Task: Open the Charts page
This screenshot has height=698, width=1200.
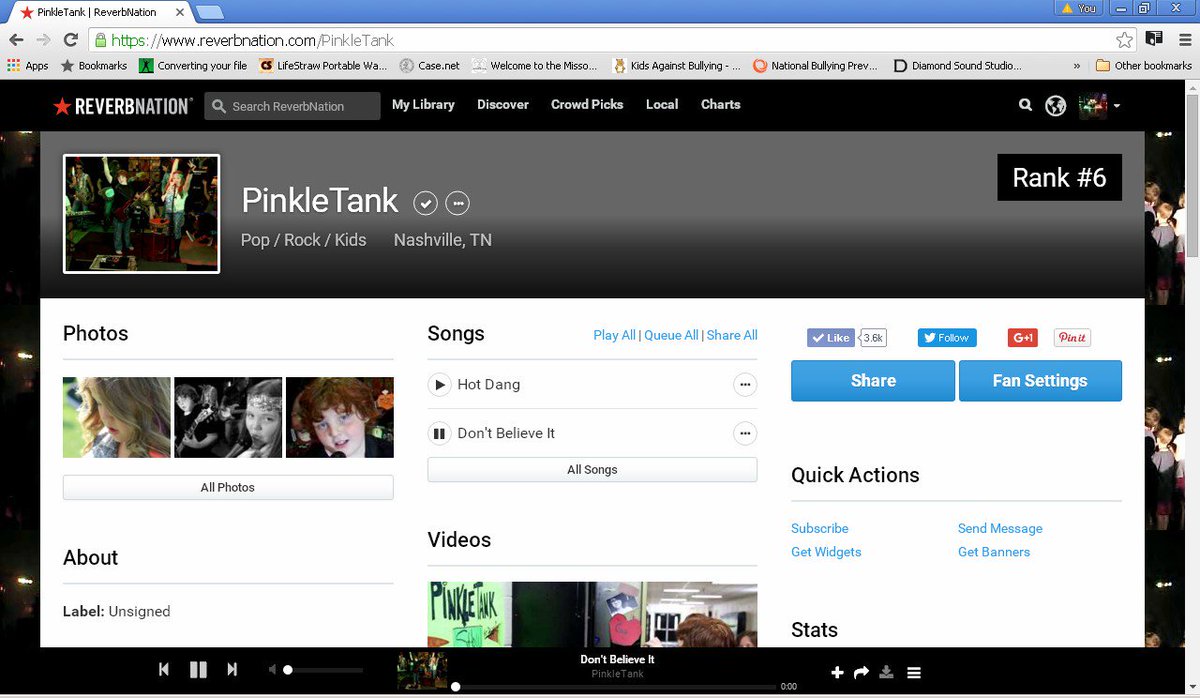Action: point(721,104)
